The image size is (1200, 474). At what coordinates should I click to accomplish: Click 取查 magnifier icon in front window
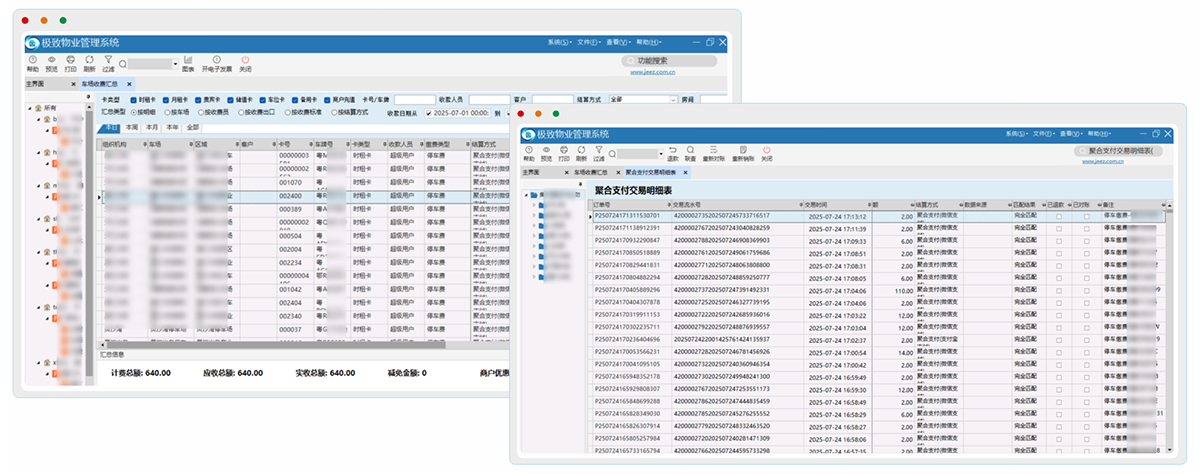pos(690,153)
